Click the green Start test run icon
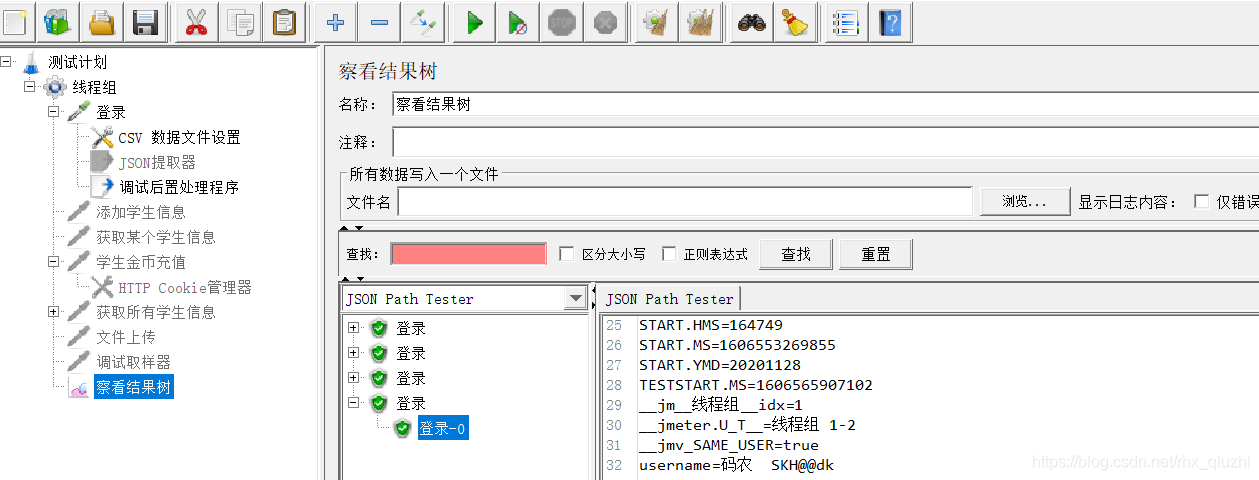The image size is (1259, 480). (475, 22)
